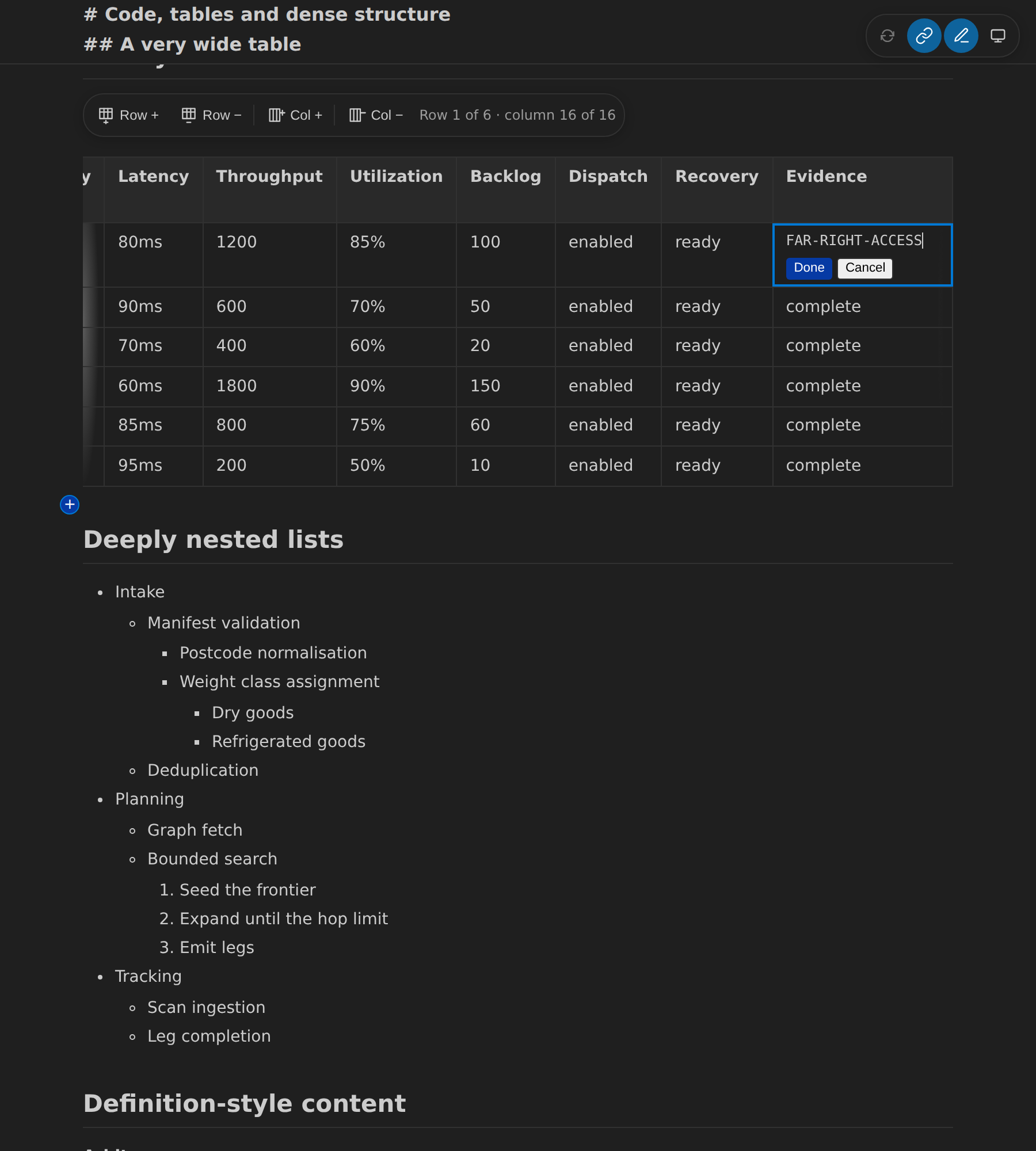Select the Latency column header
The width and height of the screenshot is (1036, 1151).
click(154, 190)
